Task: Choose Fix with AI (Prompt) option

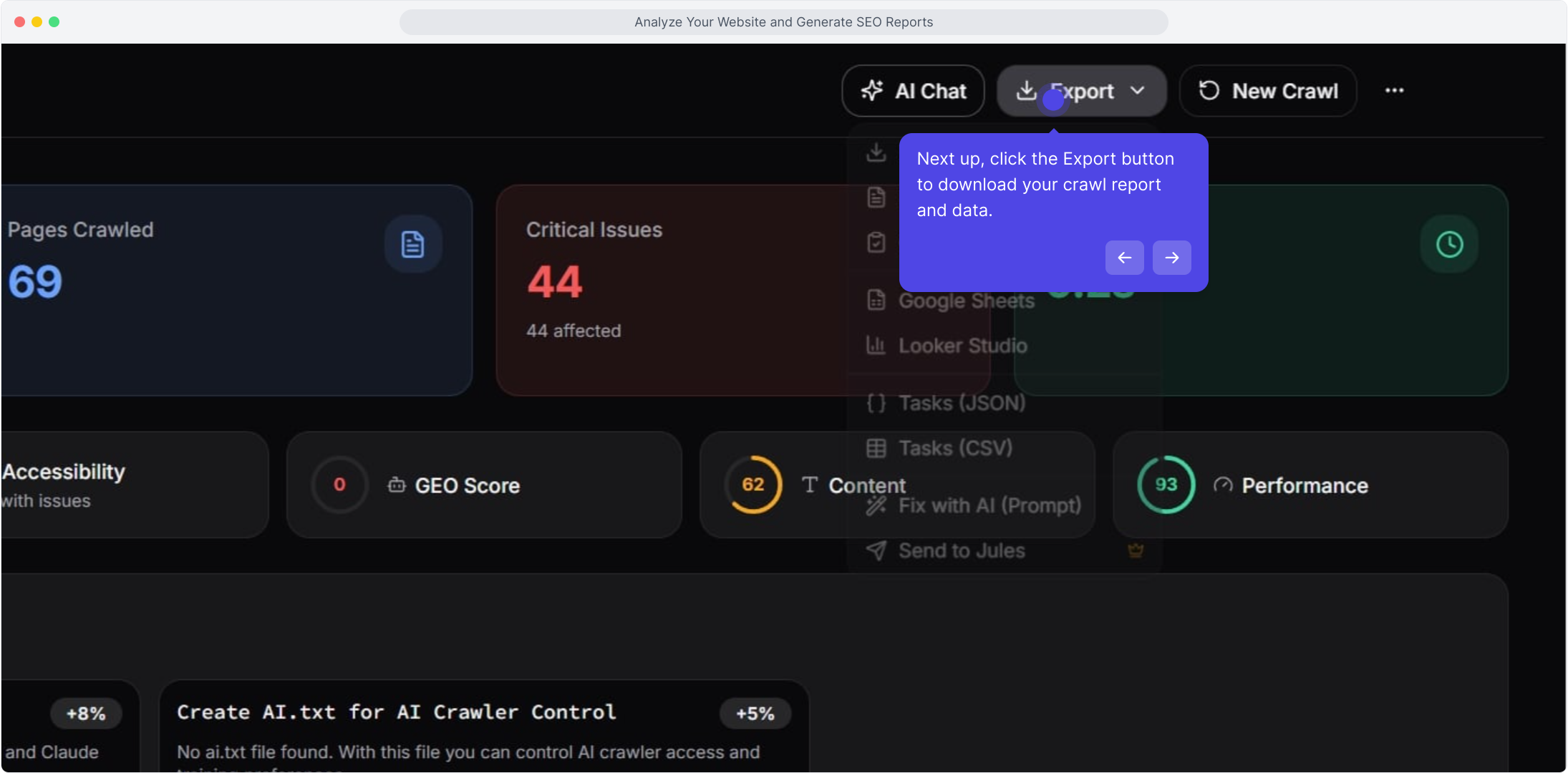Action: 988,506
